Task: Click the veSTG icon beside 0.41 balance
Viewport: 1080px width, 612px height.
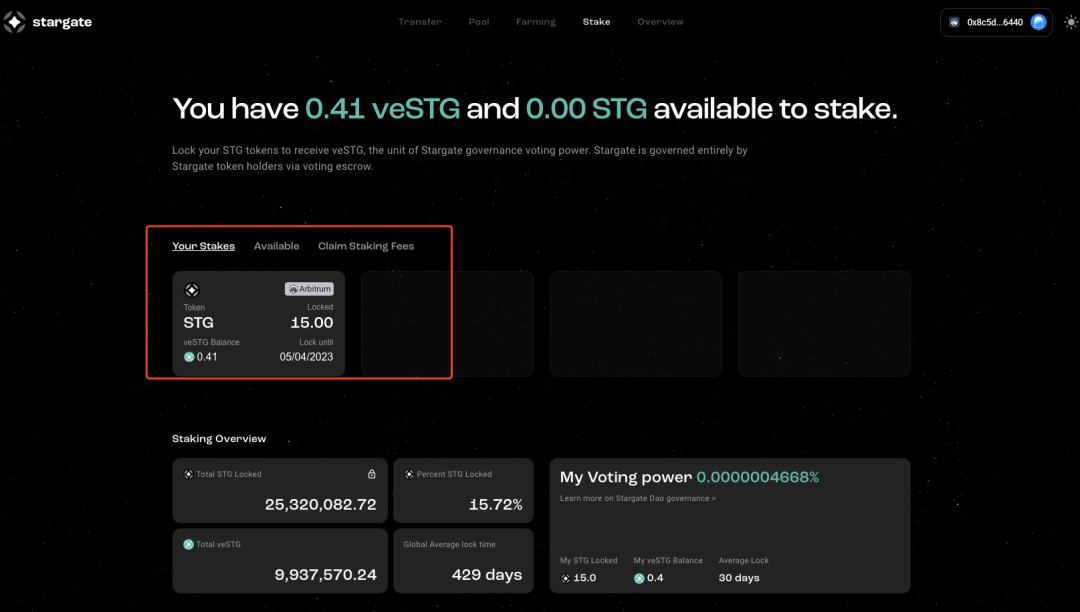Action: tap(189, 357)
